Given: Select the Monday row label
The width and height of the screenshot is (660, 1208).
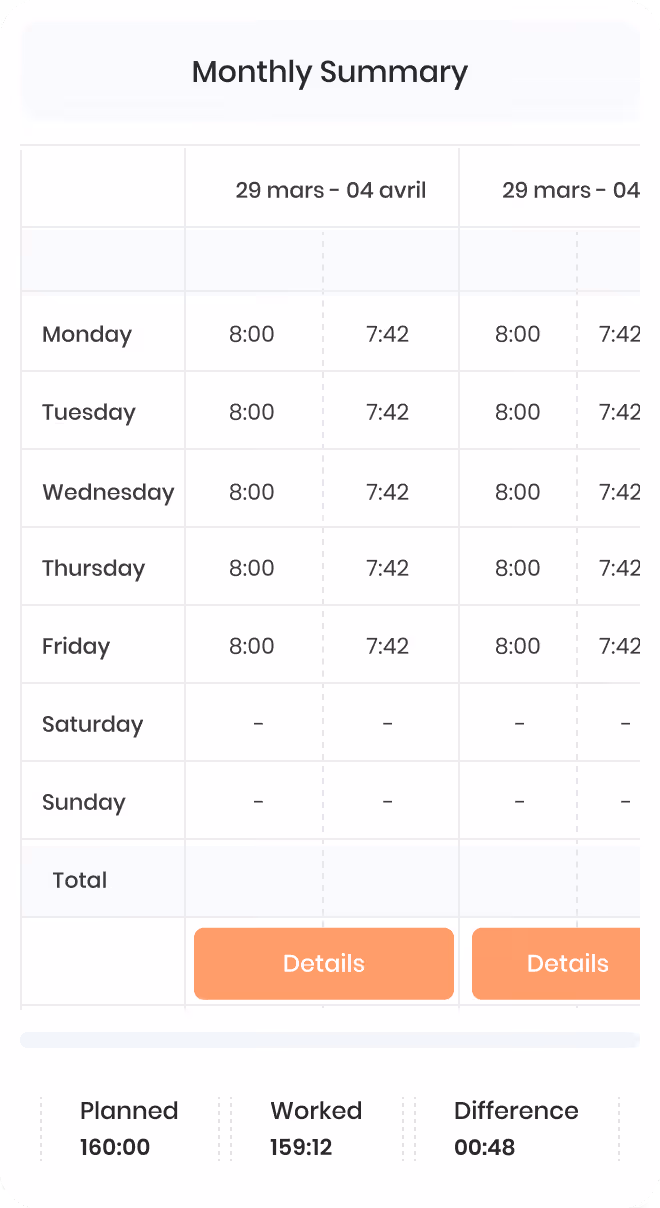Looking at the screenshot, I should click(87, 334).
